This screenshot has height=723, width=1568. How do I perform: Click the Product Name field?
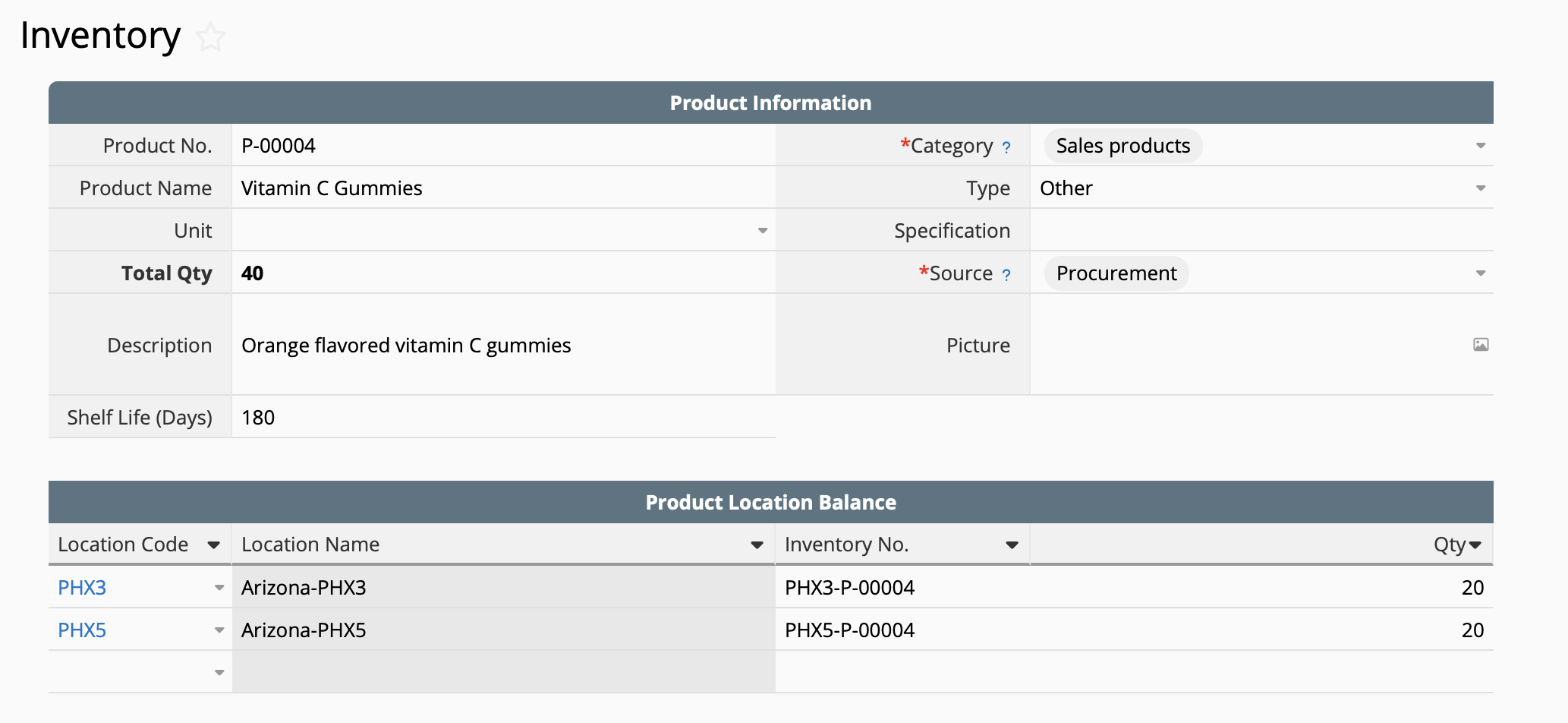coord(501,188)
